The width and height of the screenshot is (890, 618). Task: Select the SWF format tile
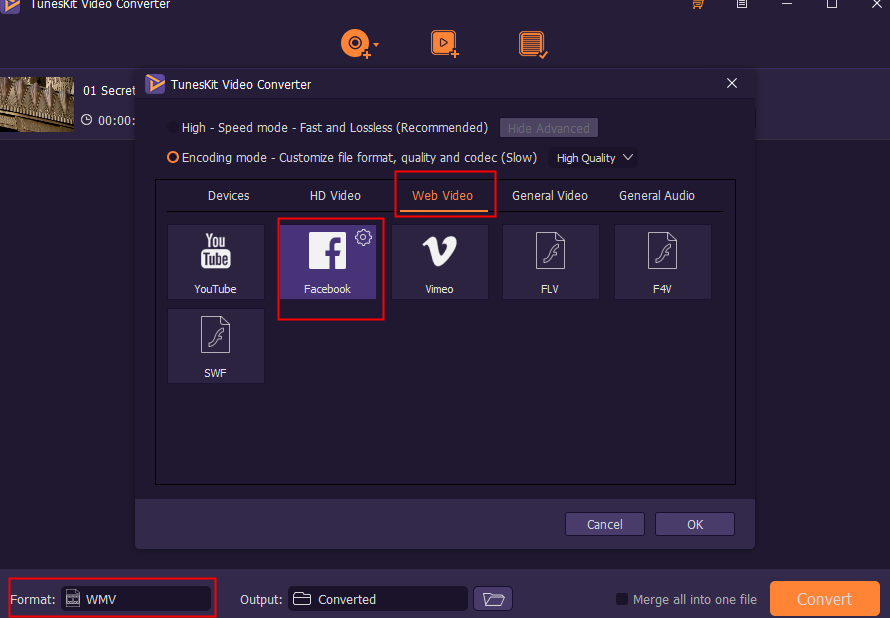point(216,346)
